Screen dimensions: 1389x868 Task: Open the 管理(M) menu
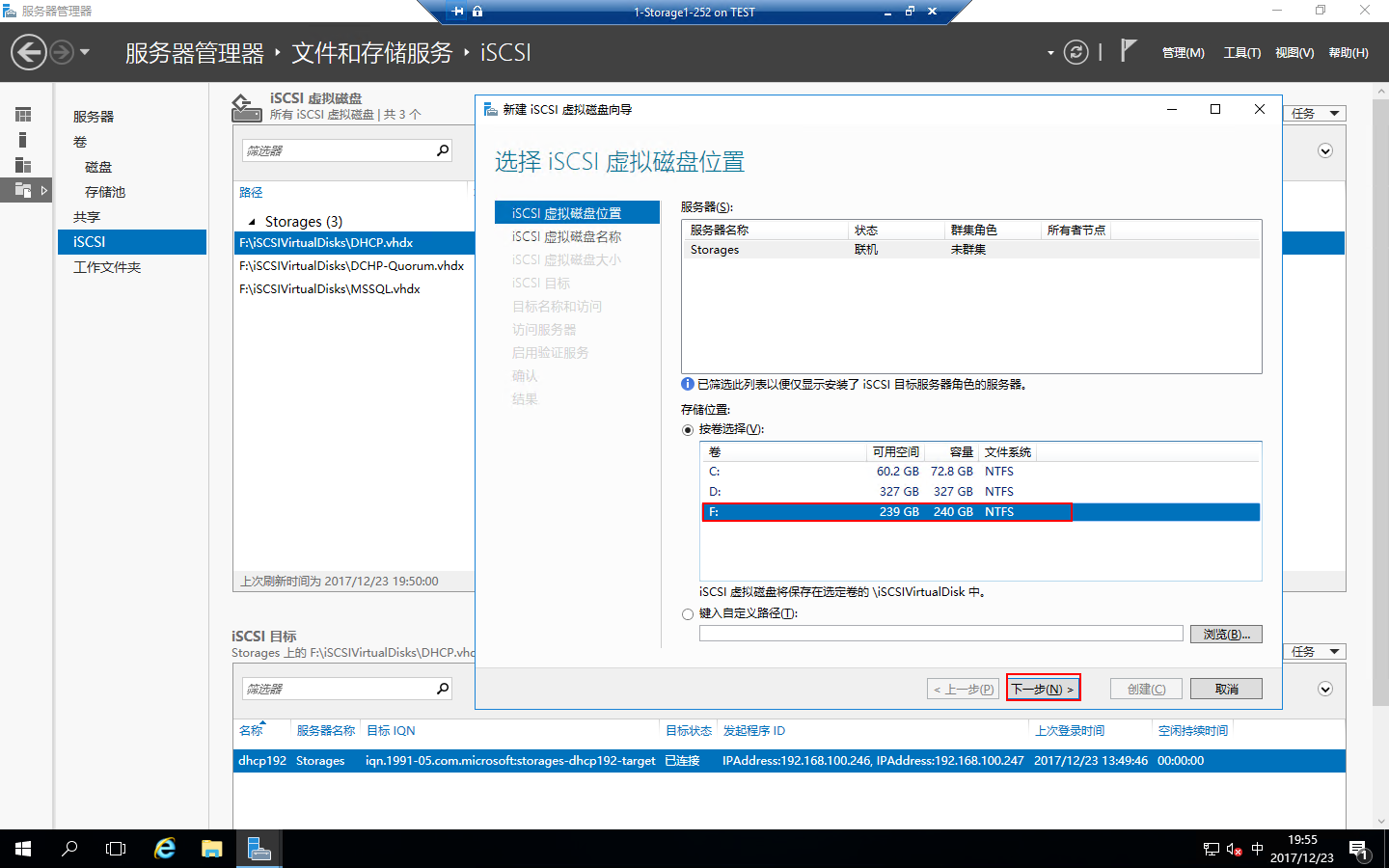pos(1183,53)
